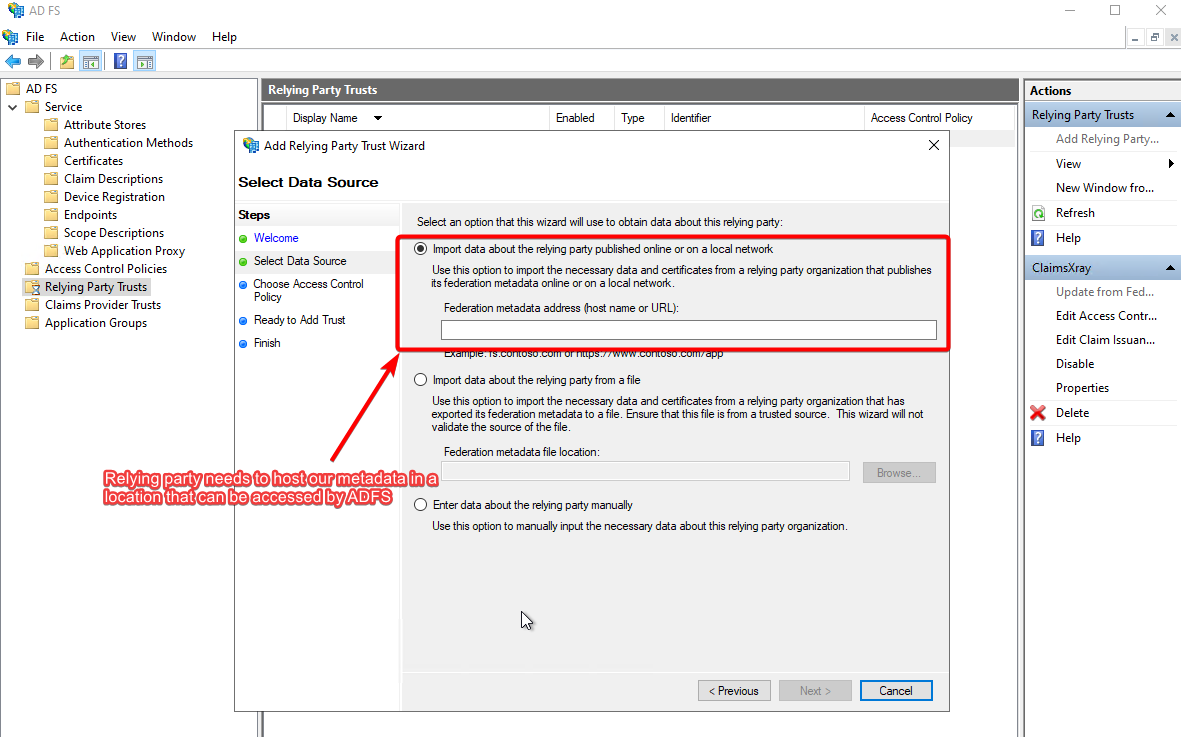The width and height of the screenshot is (1181, 737).
Task: Click the Back arrow toolbar icon
Action: click(13, 62)
